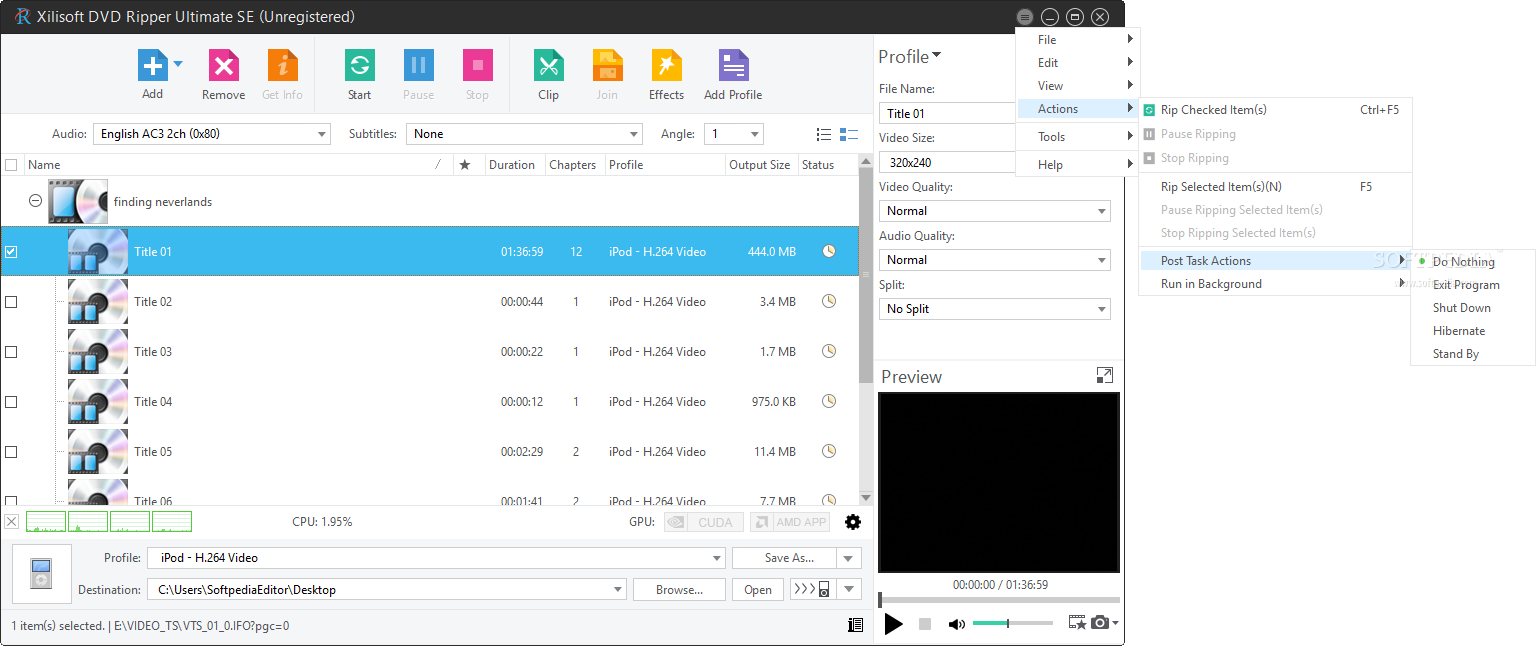
Task: Open the File menu
Action: coord(1077,40)
